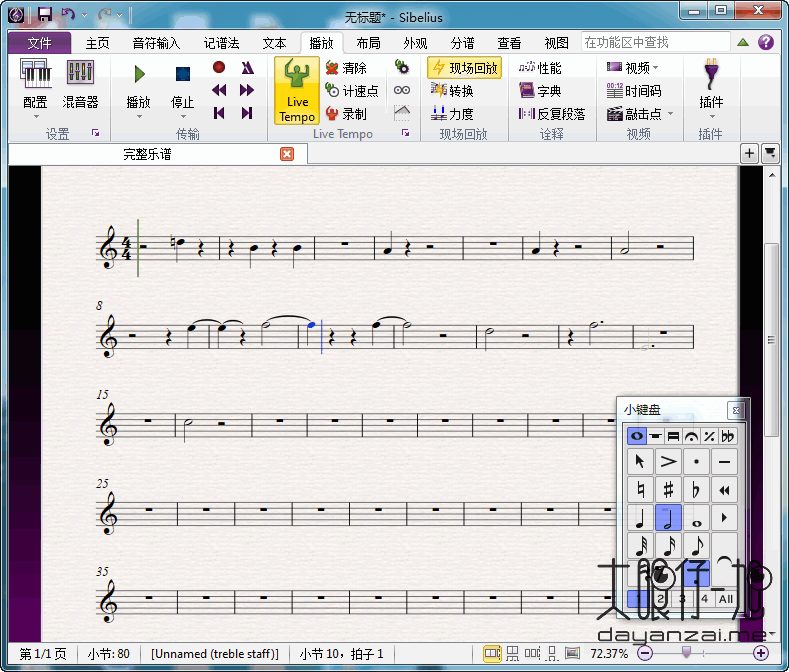Toggle the Live Tempo button
The image size is (789, 672).
click(297, 91)
